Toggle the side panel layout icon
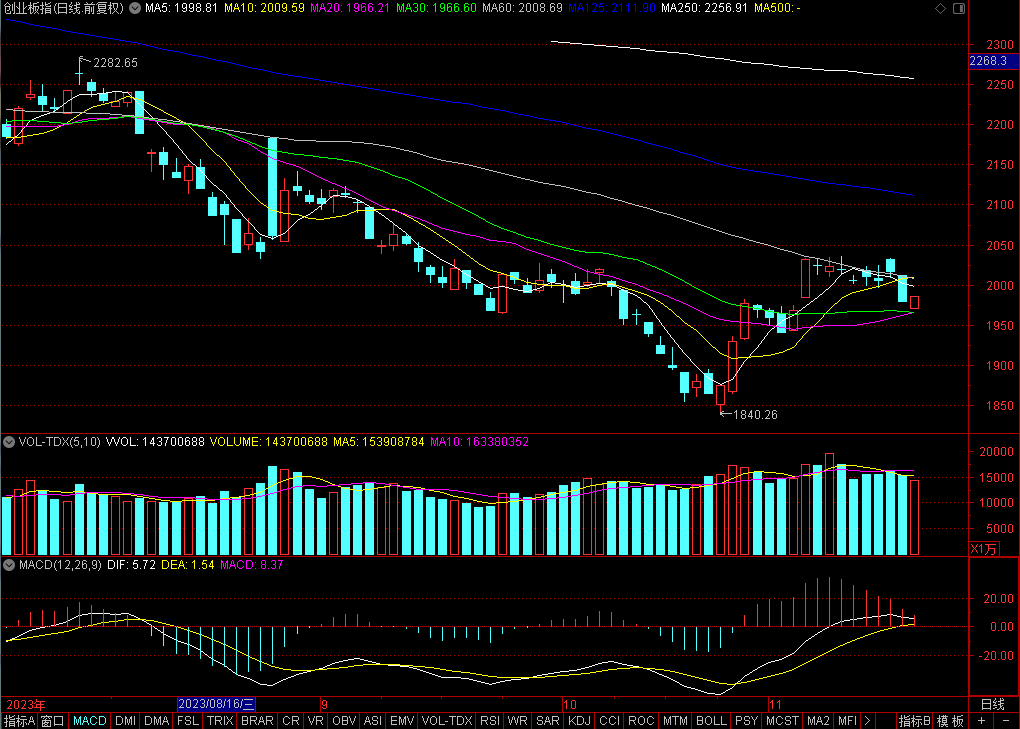 (959, 8)
